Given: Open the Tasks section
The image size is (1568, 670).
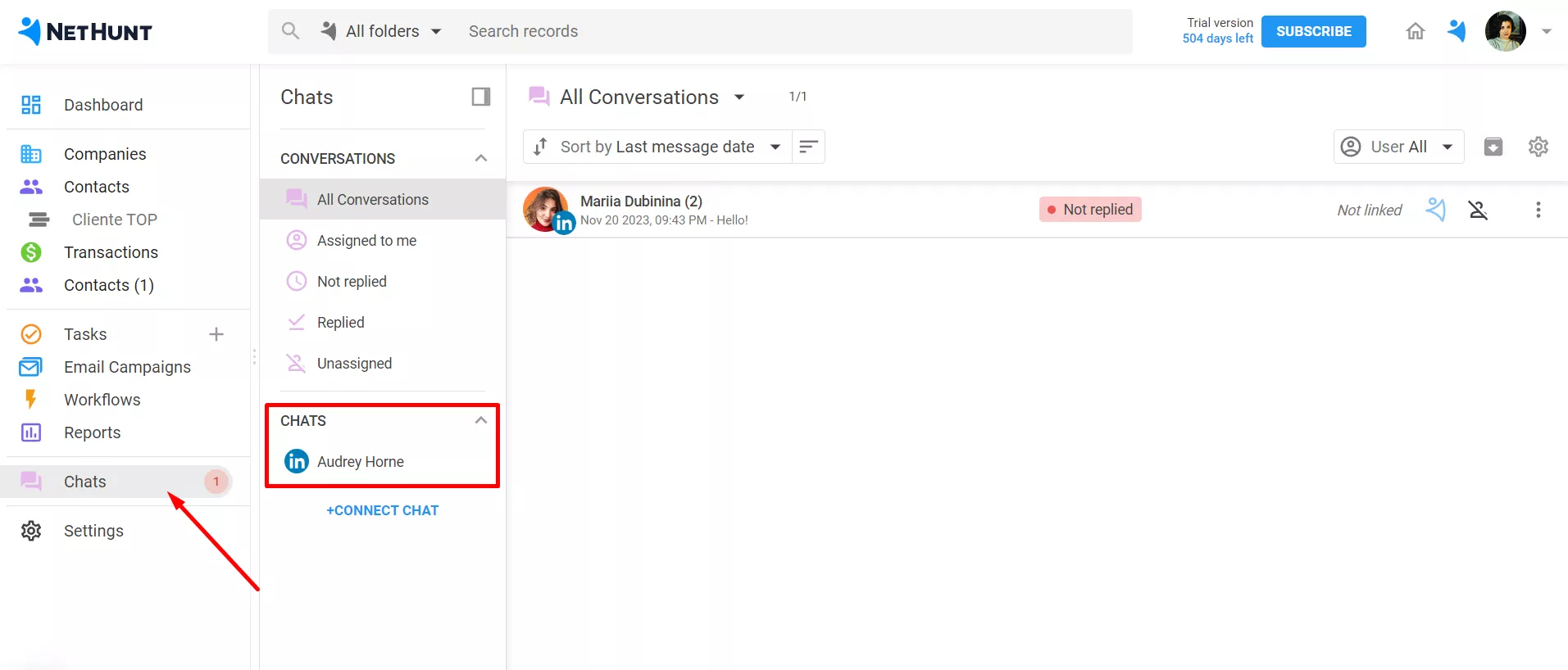Looking at the screenshot, I should pos(85,334).
